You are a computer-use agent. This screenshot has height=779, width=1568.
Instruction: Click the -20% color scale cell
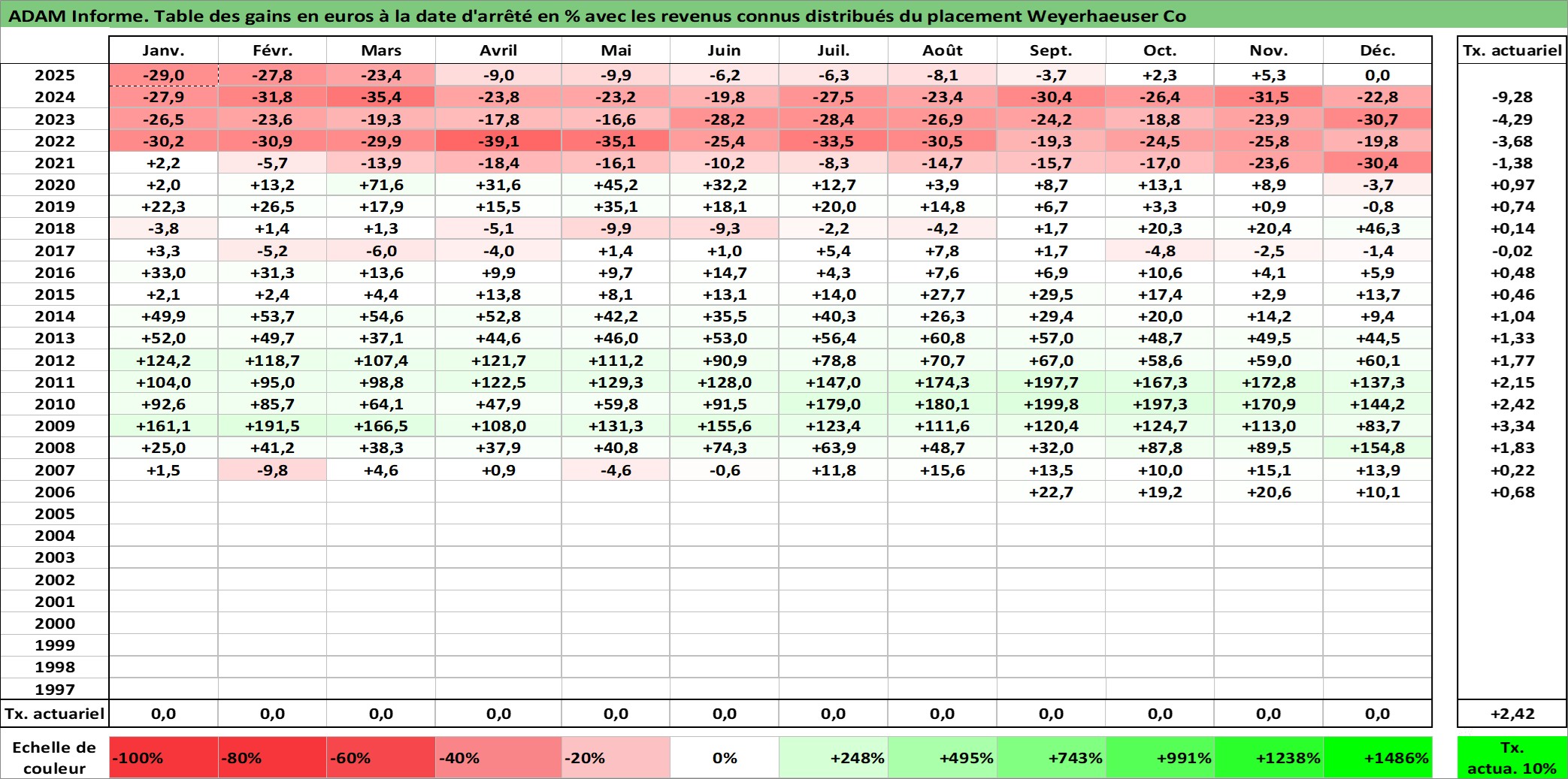click(616, 757)
